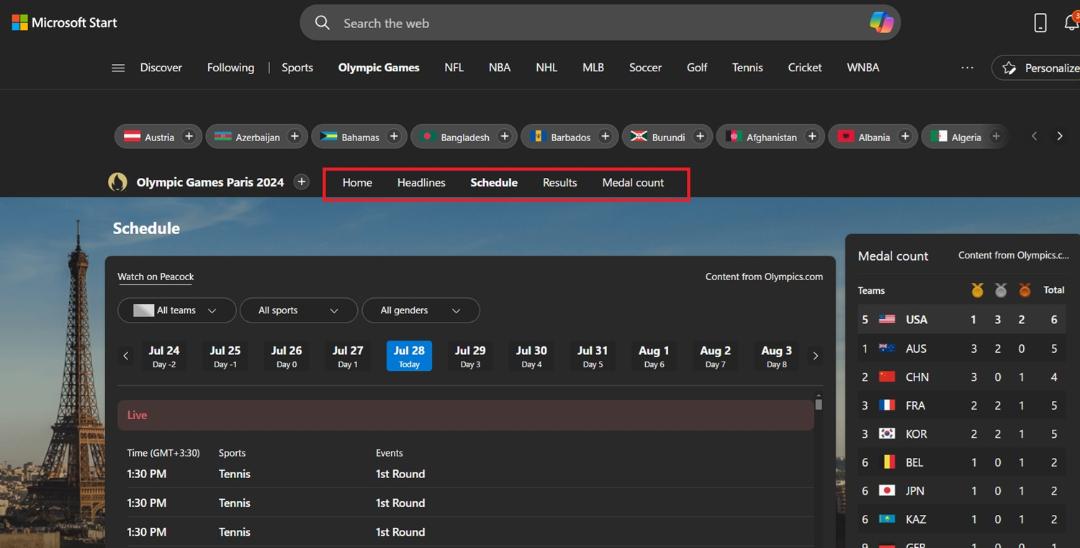The image size is (1080, 548).
Task: Click the Olympic Games Paris 2024 flame logo
Action: [x=118, y=182]
